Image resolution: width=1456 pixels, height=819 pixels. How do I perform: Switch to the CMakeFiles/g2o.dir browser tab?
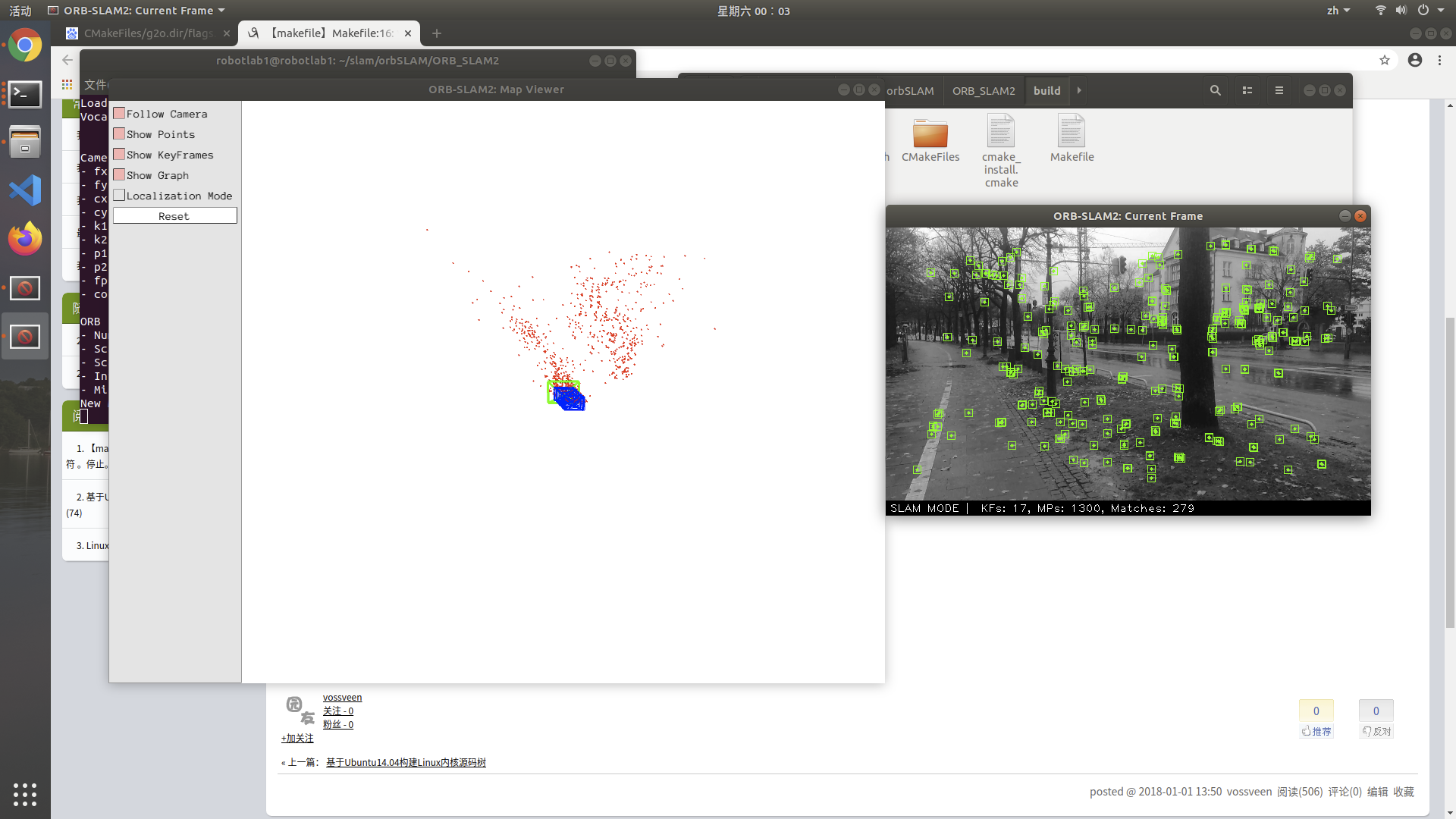[148, 33]
